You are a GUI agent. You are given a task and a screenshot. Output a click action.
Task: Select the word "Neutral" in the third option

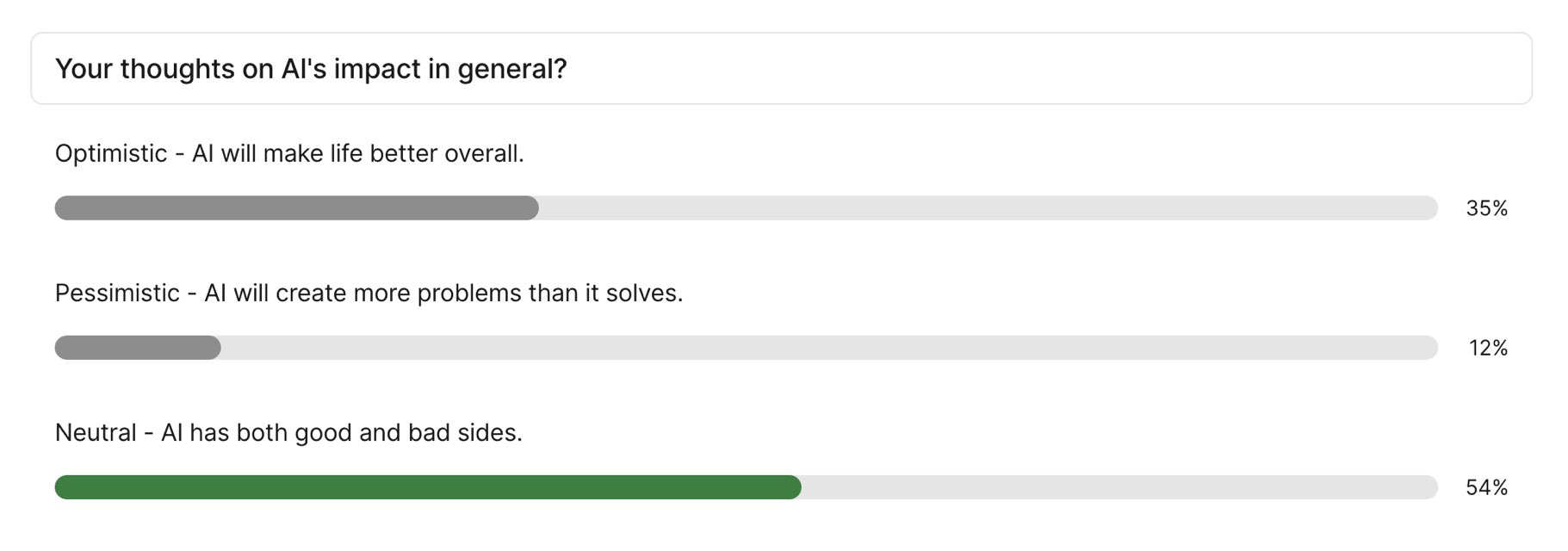click(x=96, y=432)
